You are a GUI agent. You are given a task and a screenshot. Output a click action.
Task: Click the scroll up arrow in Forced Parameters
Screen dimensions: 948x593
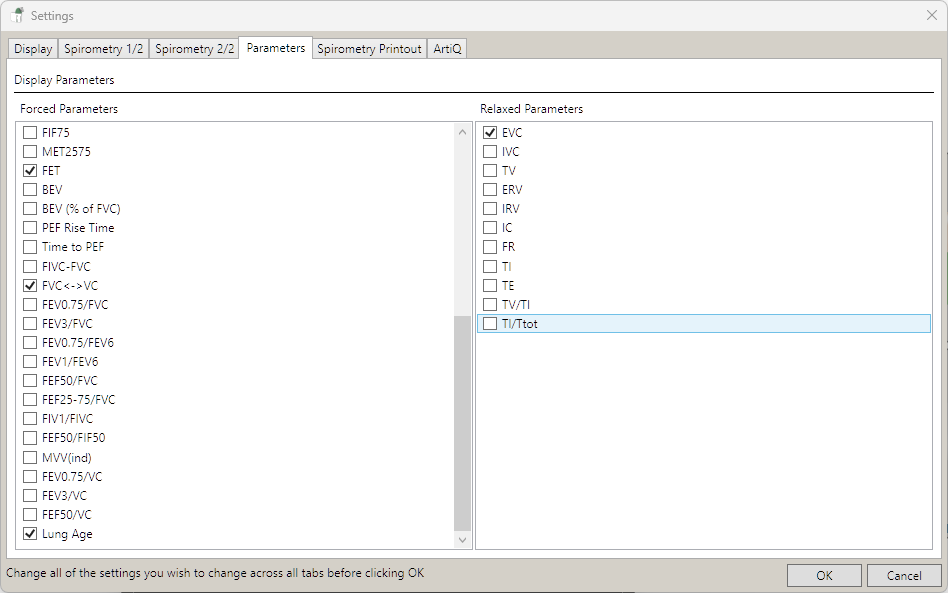[x=462, y=132]
